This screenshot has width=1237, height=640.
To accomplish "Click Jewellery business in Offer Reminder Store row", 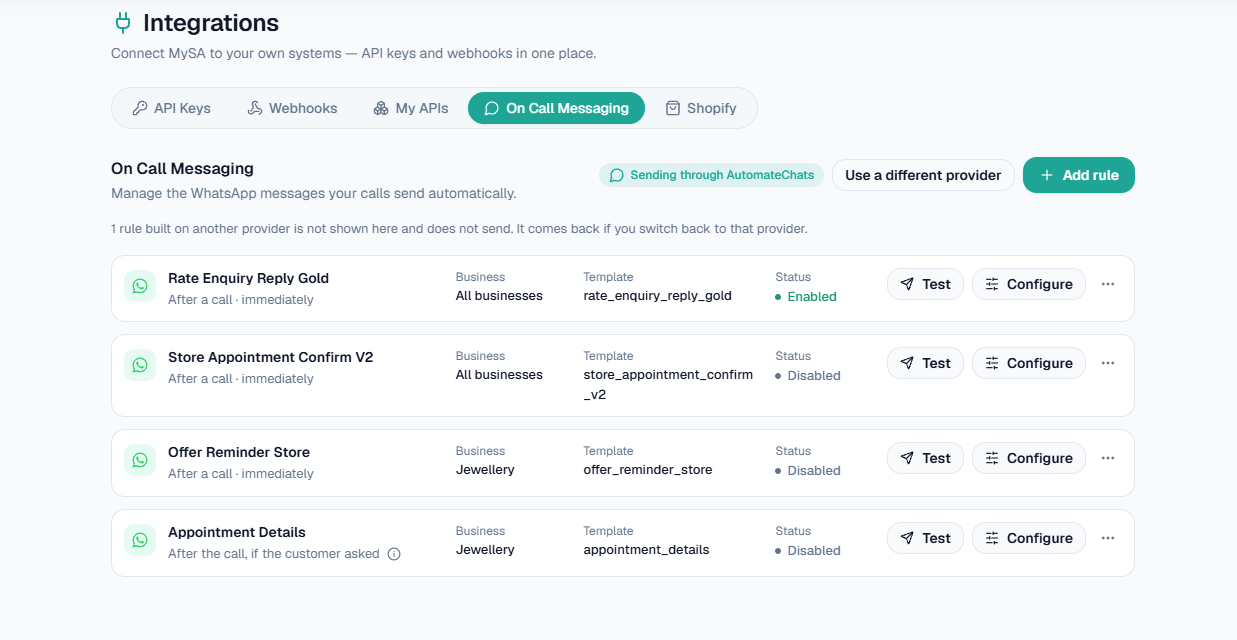I will pos(485,470).
